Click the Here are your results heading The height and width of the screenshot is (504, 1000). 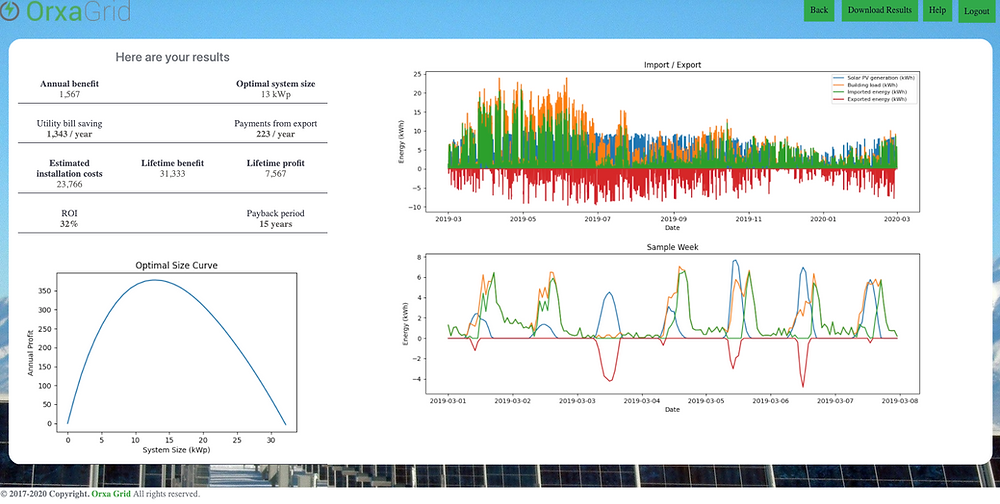click(172, 57)
